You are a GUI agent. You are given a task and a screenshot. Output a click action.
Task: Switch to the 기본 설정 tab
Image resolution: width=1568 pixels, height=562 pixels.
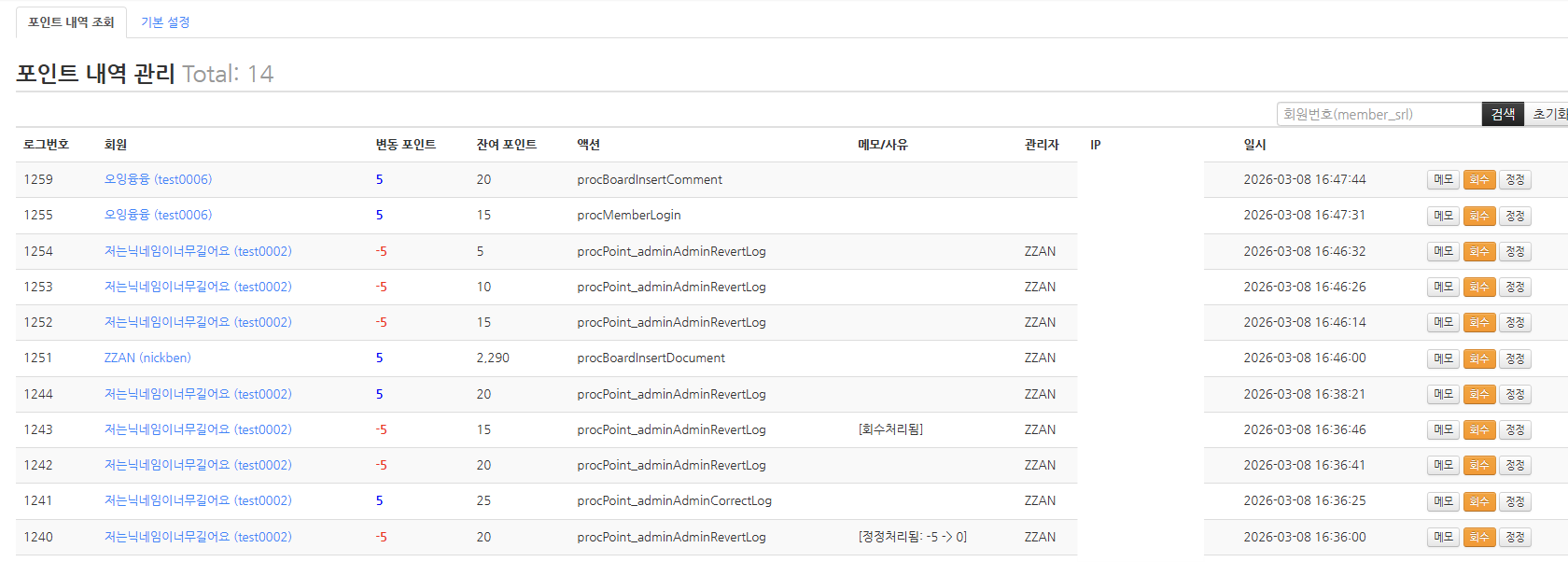coord(165,22)
